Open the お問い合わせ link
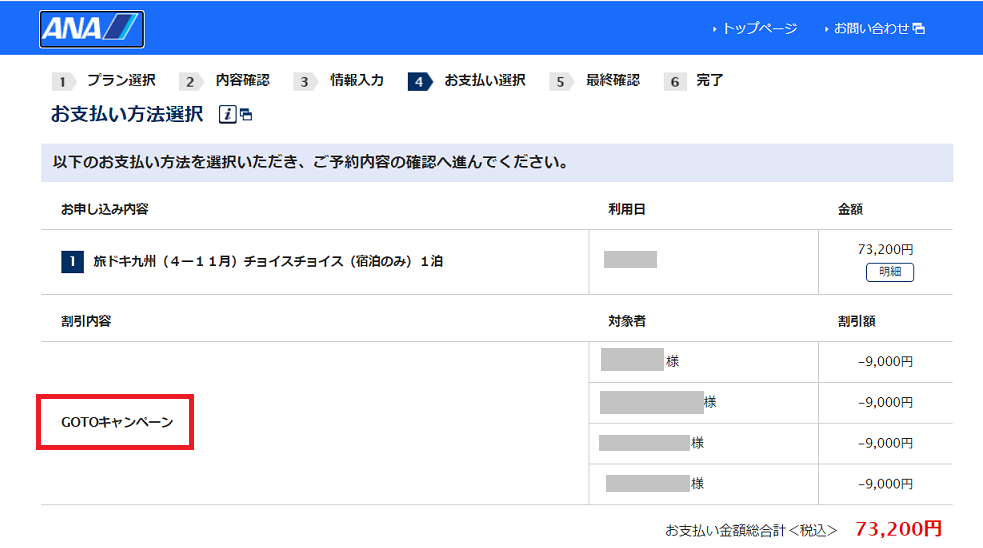This screenshot has width=983, height=548. pos(871,29)
